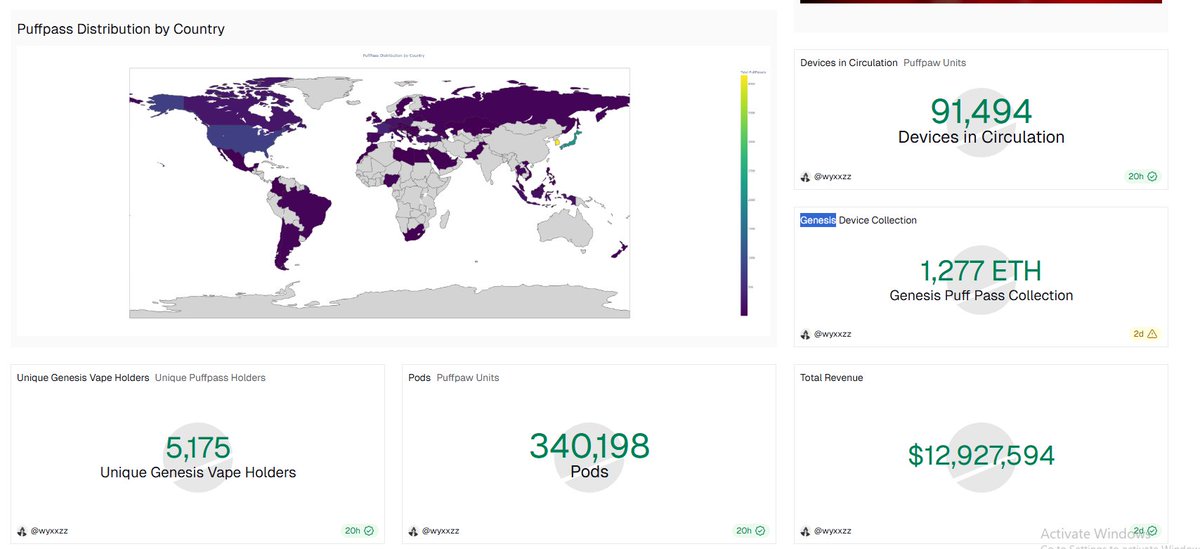Click the Unique Genesis Vape Holders card title
Image resolution: width=1200 pixels, height=549 pixels.
[x=83, y=378]
